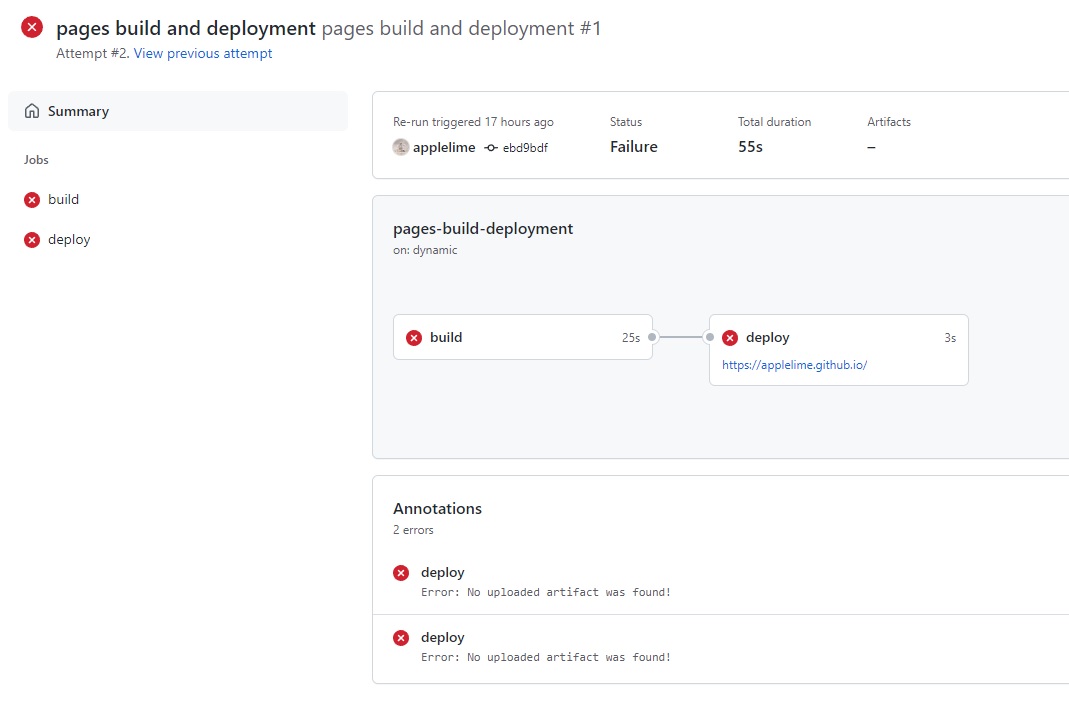Click the Re-run triggered 17 hours ago text
The image size is (1069, 724).
pos(473,122)
